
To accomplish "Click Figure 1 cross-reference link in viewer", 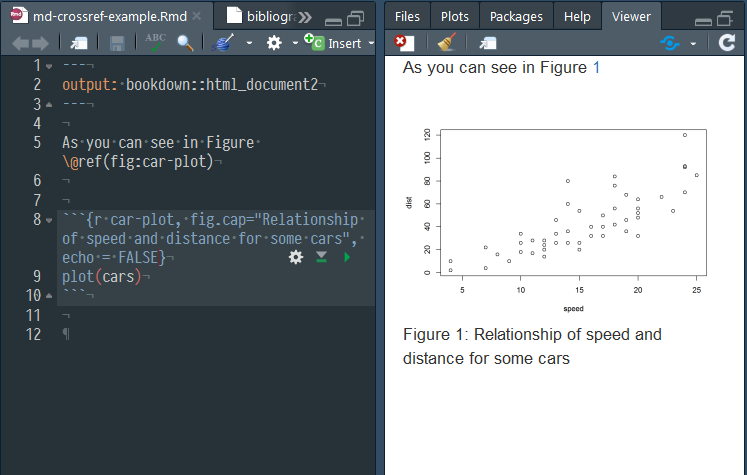I will click(x=597, y=68).
